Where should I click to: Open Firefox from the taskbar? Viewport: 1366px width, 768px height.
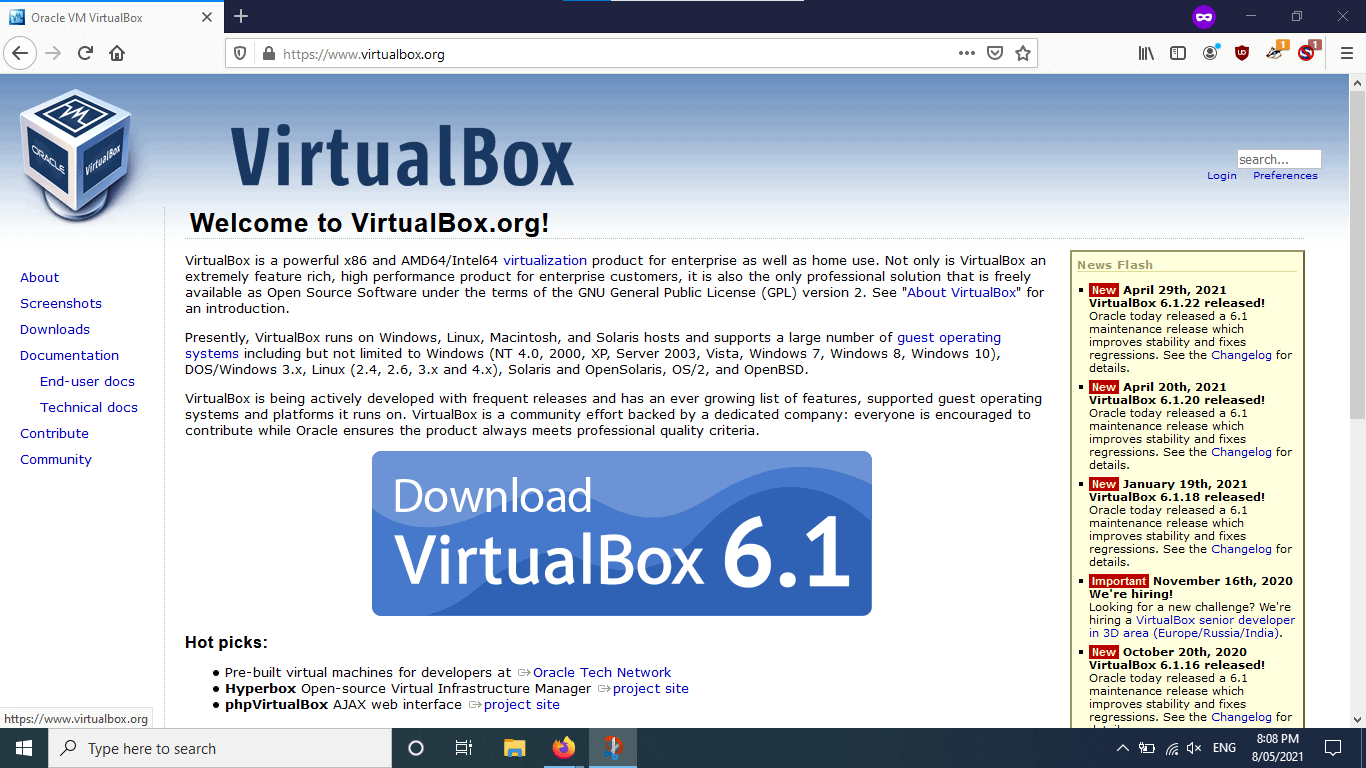point(564,748)
